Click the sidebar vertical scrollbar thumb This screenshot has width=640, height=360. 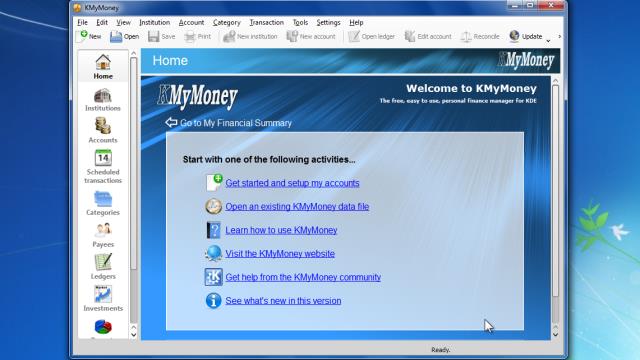click(133, 163)
